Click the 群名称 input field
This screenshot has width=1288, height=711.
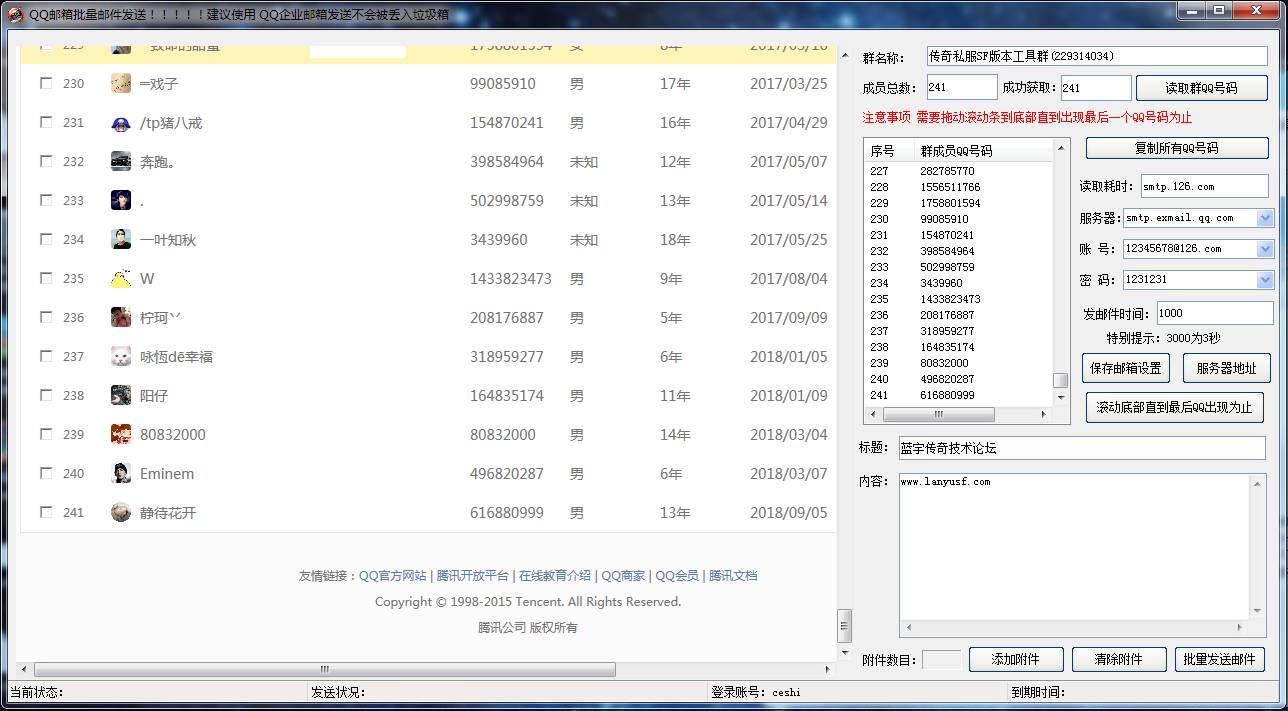click(x=1096, y=57)
